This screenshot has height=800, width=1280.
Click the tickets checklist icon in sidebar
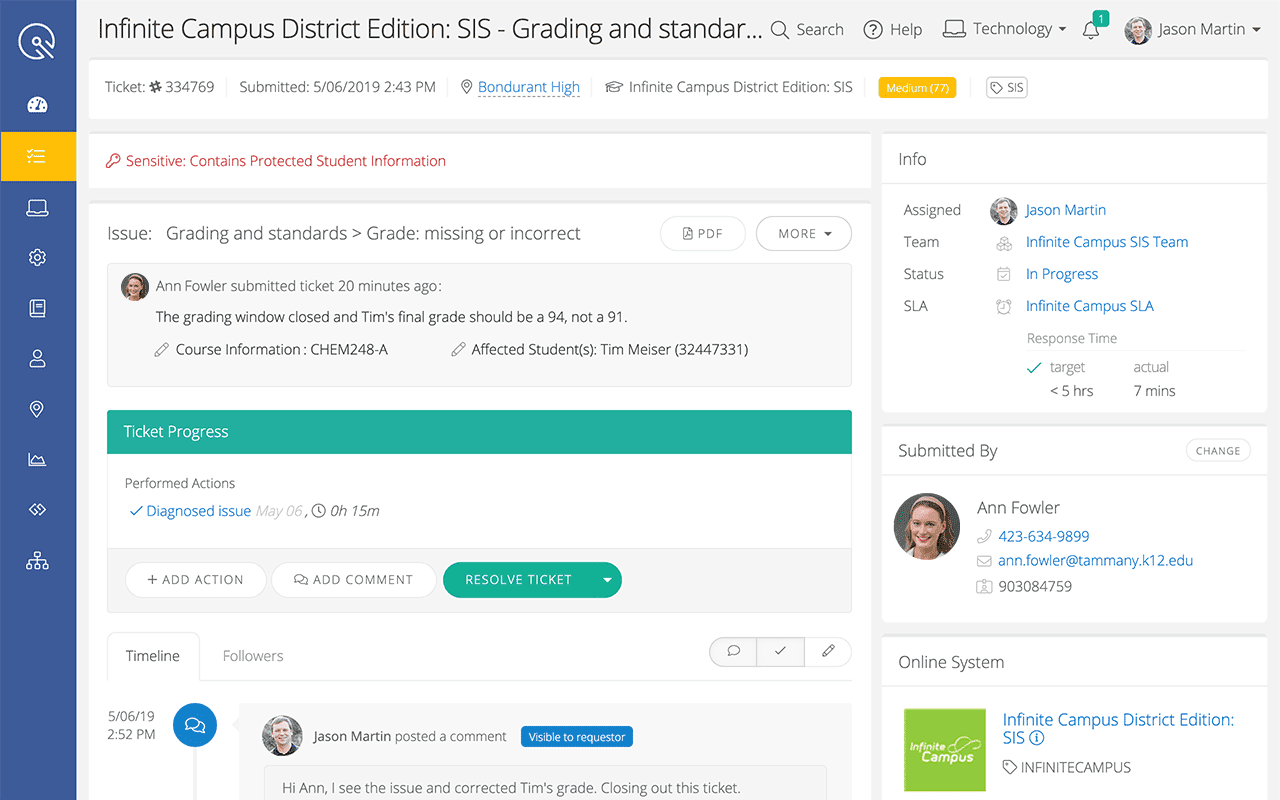38,156
